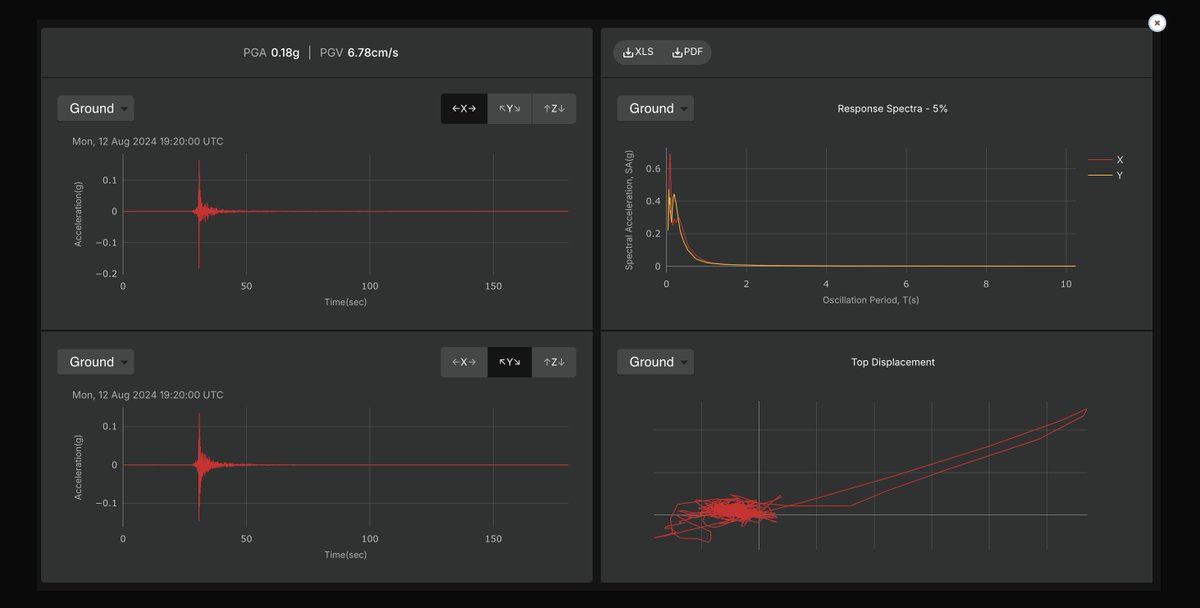Click the PGV 6.78cm/s value

359,52
